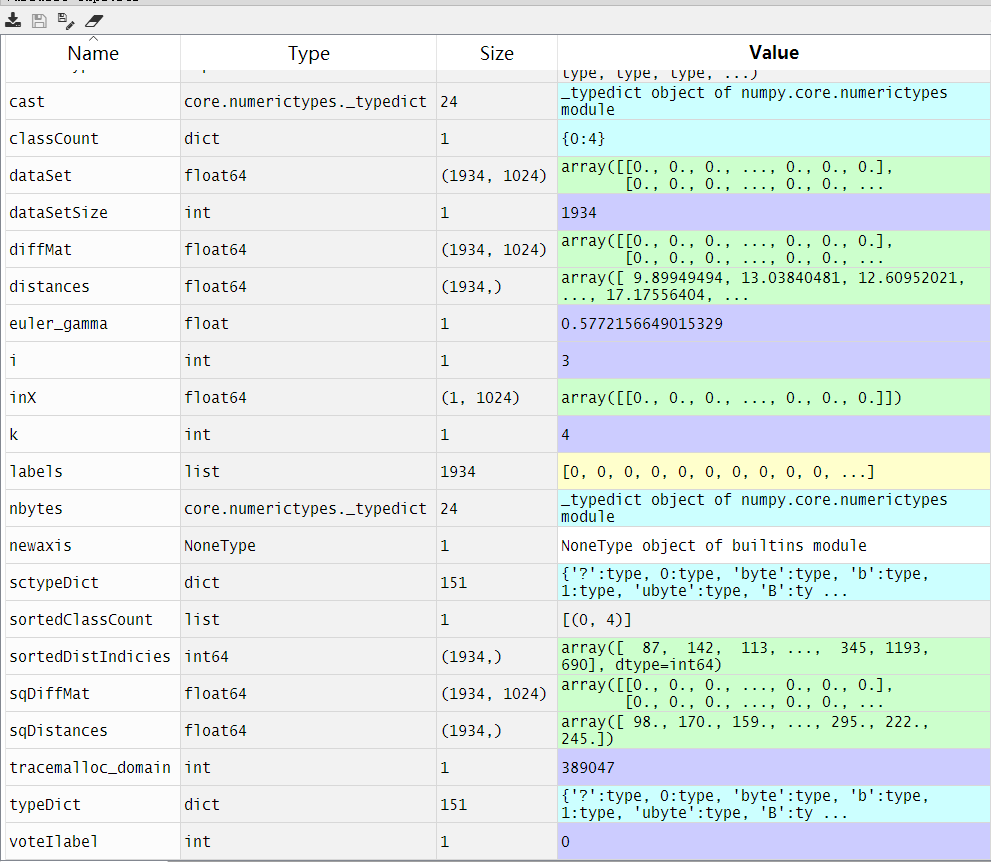
Task: Open the diffMat array value cell
Action: pyautogui.click(x=774, y=250)
